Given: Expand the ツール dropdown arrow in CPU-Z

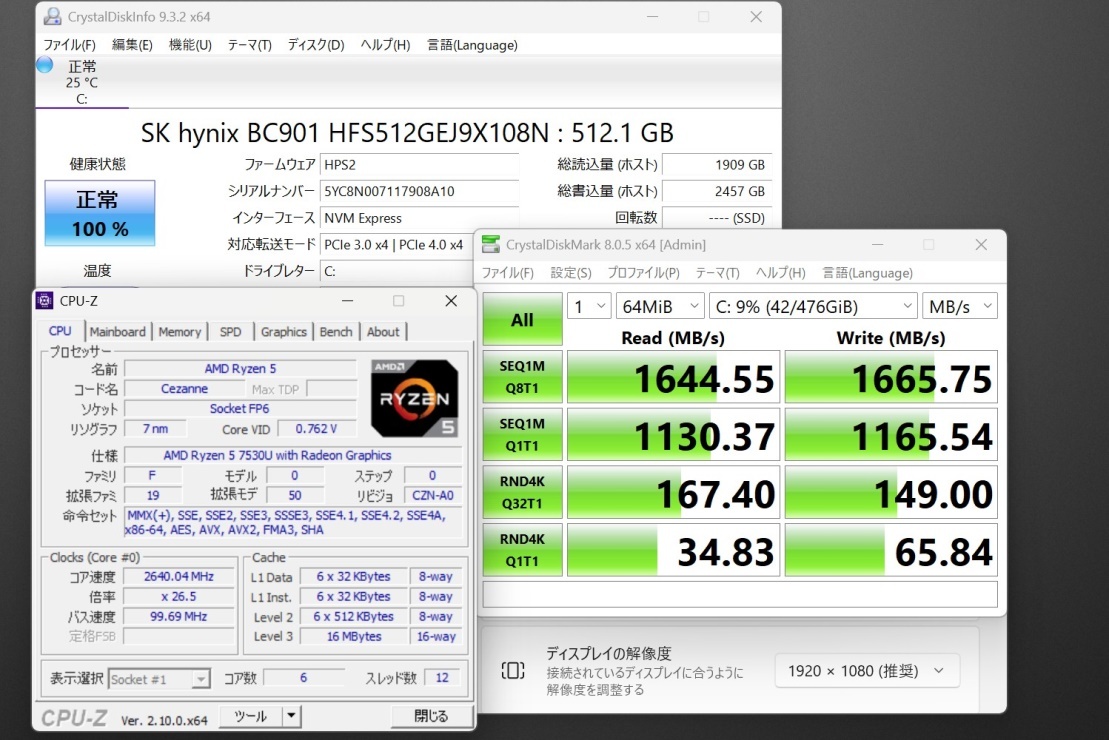Looking at the screenshot, I should (291, 717).
